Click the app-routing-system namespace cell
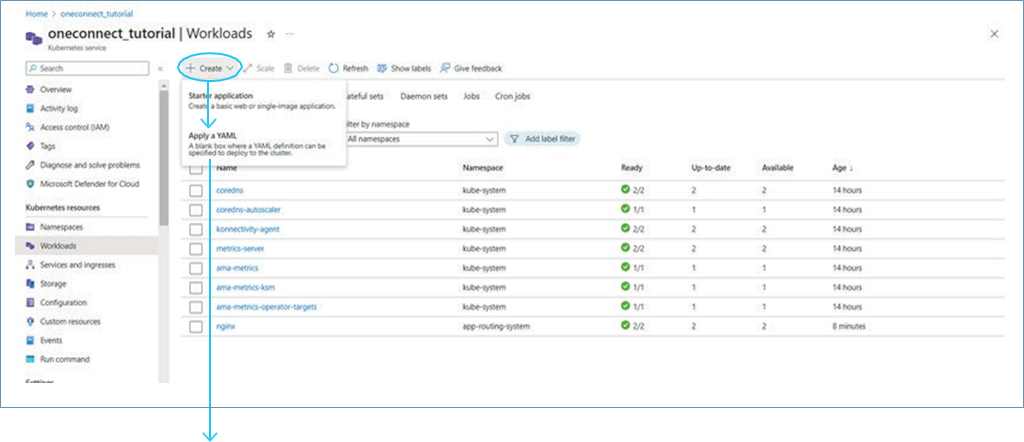Viewport: 1024px width, 442px height. coord(496,326)
